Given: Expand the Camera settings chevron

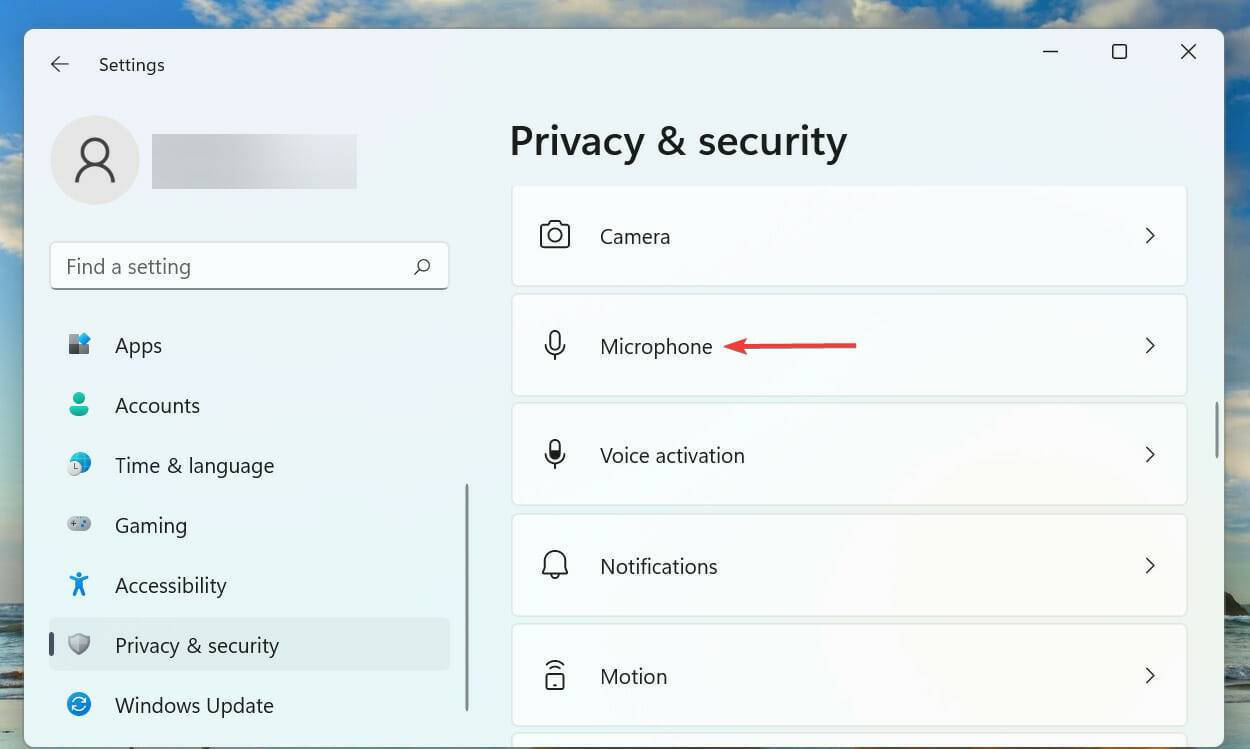Looking at the screenshot, I should pos(1150,236).
